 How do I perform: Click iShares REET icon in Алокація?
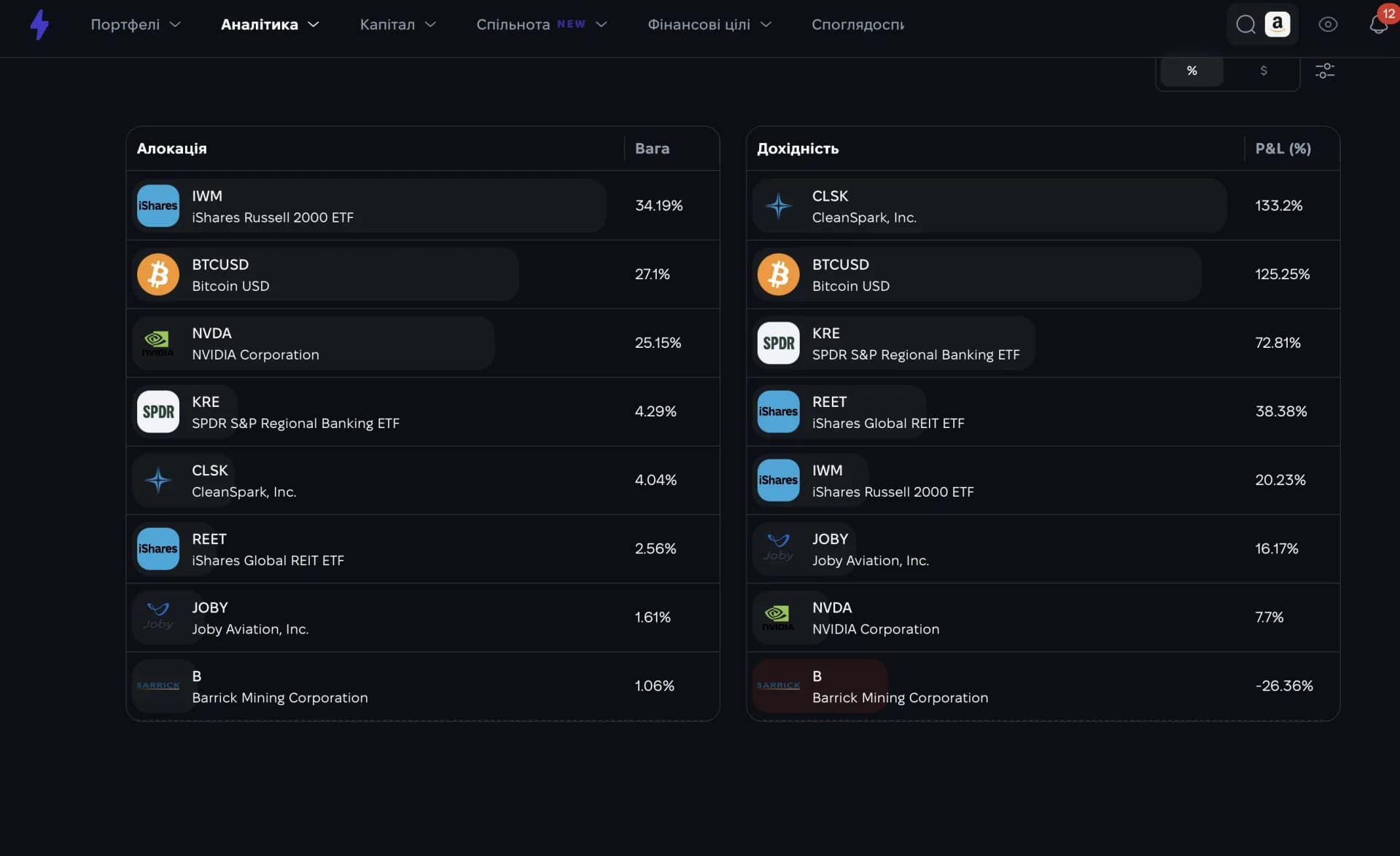(158, 548)
